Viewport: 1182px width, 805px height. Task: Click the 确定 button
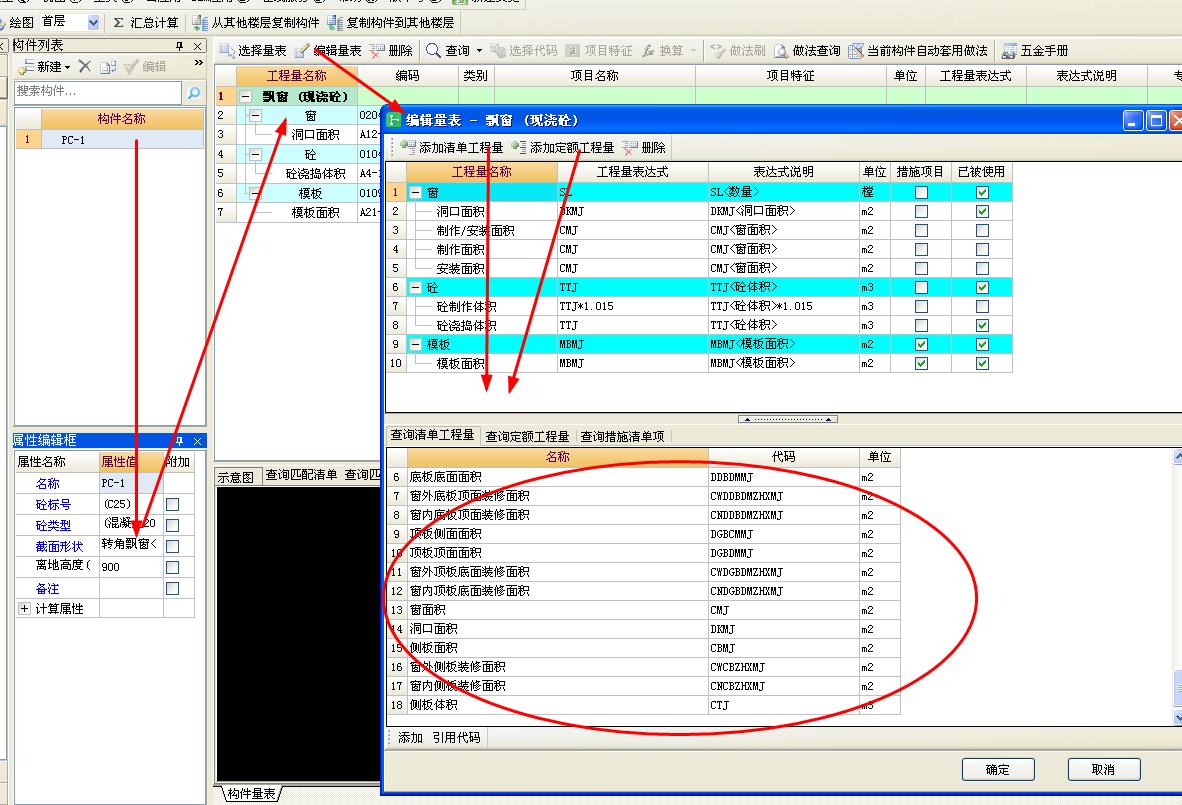tap(998, 770)
